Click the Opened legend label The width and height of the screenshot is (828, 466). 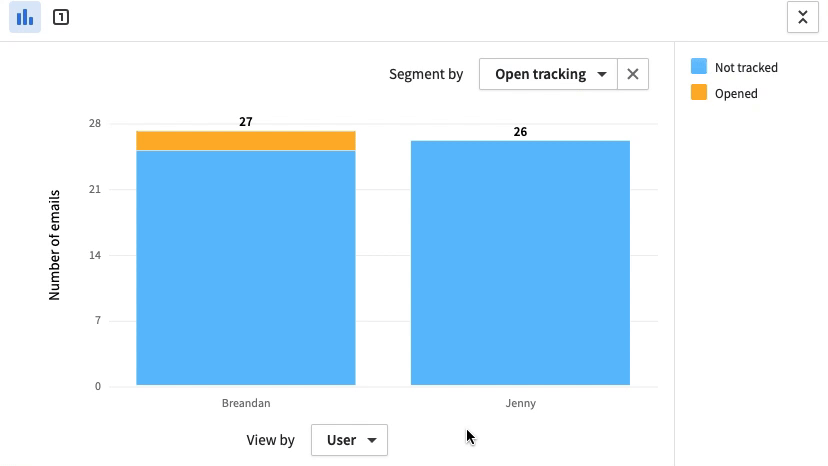(x=736, y=94)
